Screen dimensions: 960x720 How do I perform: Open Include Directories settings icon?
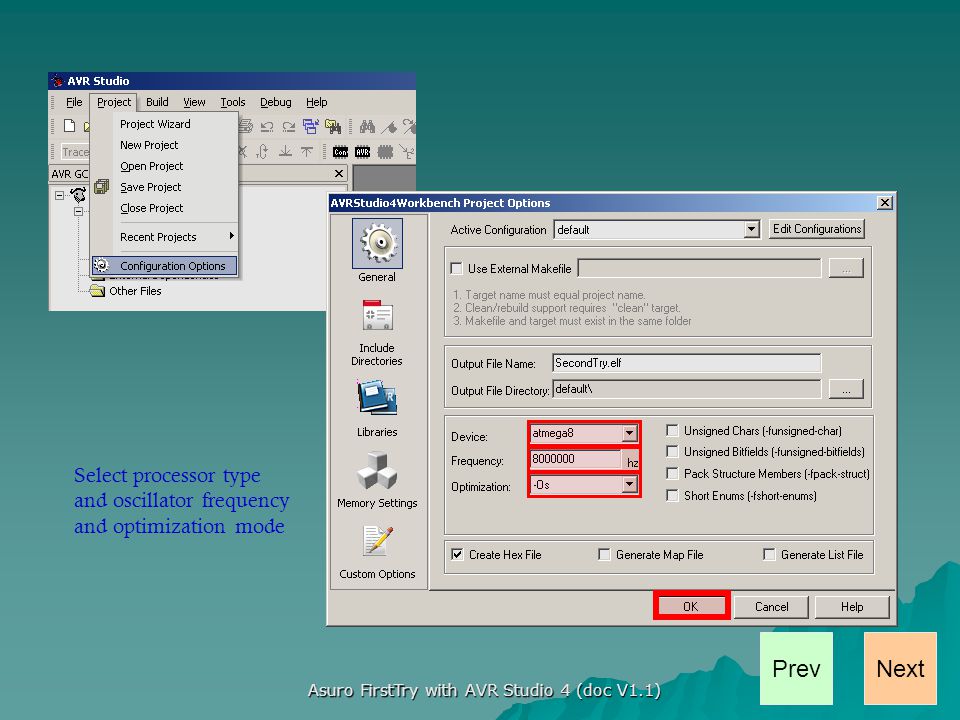coord(377,316)
